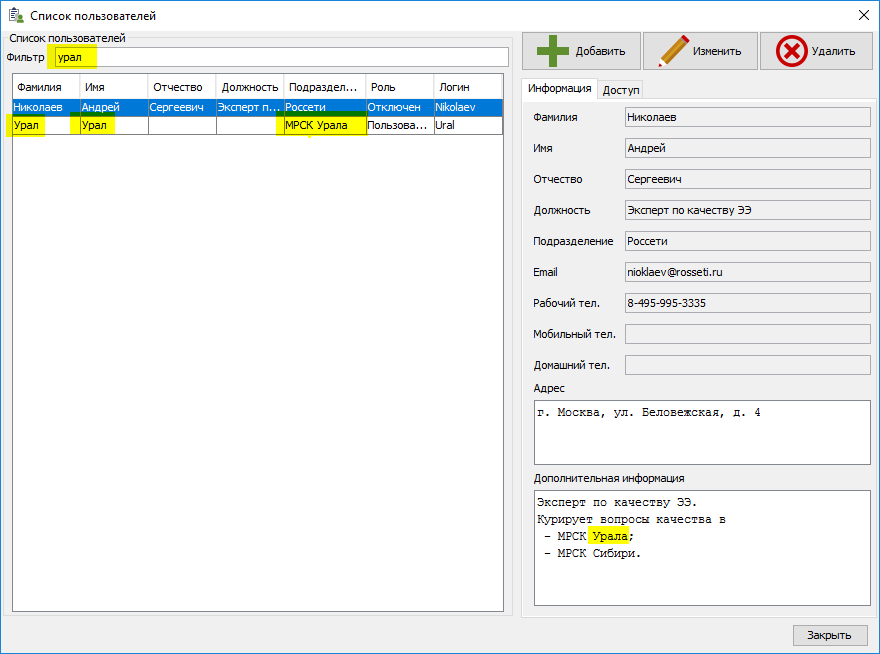Click the Адрес text area

tap(702, 432)
